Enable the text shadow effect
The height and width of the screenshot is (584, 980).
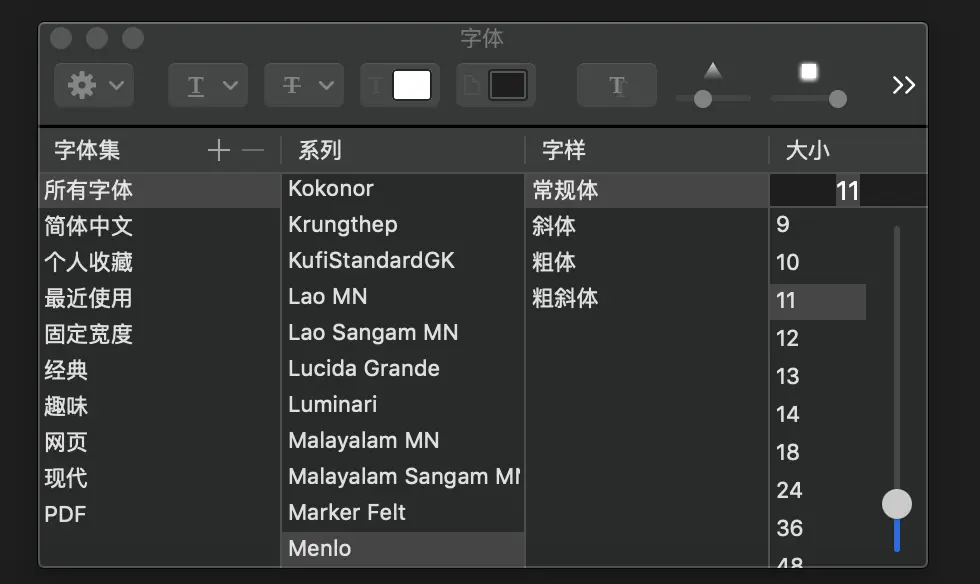pyautogui.click(x=616, y=85)
